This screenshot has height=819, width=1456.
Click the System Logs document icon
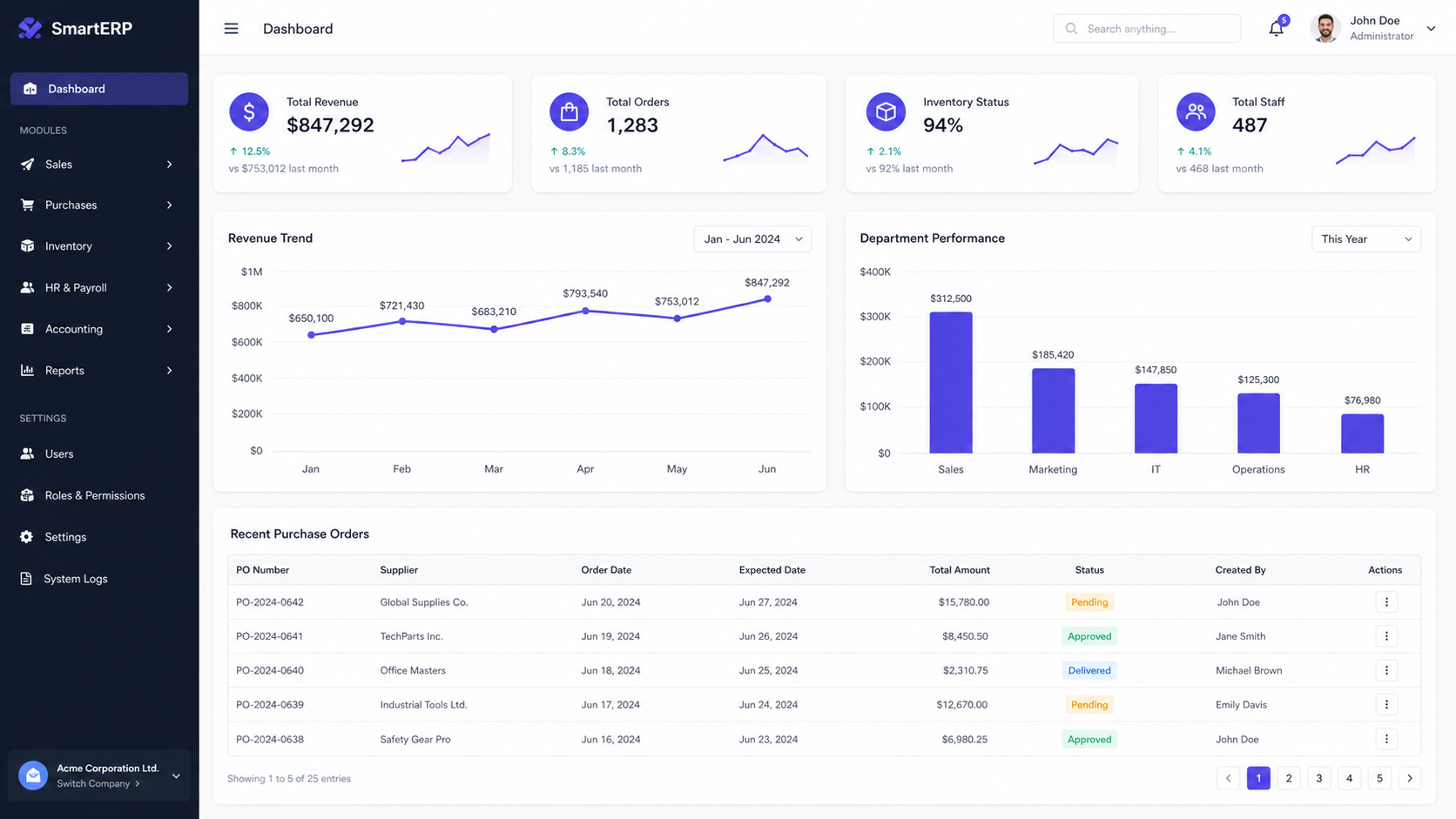[26, 579]
